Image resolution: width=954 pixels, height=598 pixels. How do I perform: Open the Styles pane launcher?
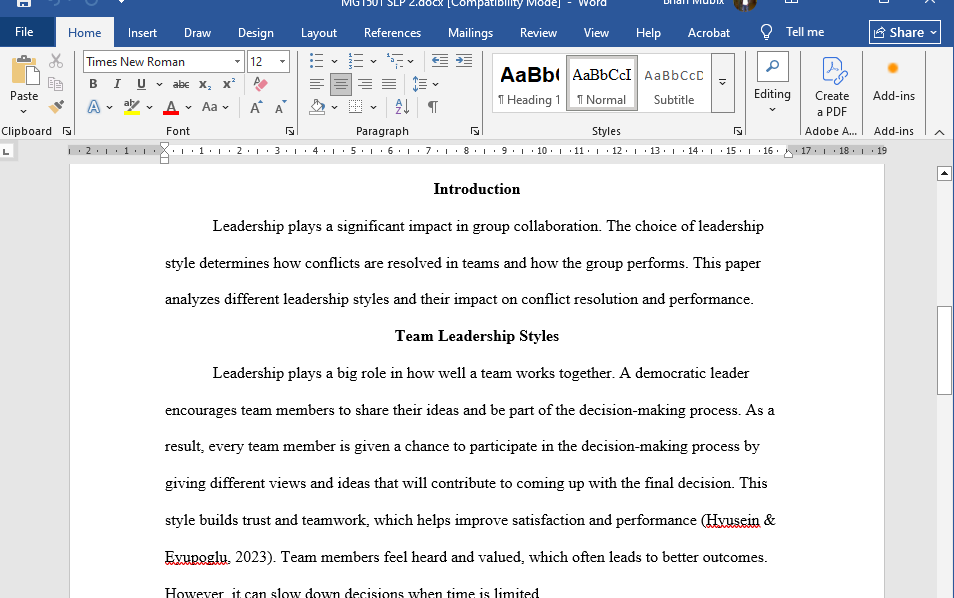point(737,131)
